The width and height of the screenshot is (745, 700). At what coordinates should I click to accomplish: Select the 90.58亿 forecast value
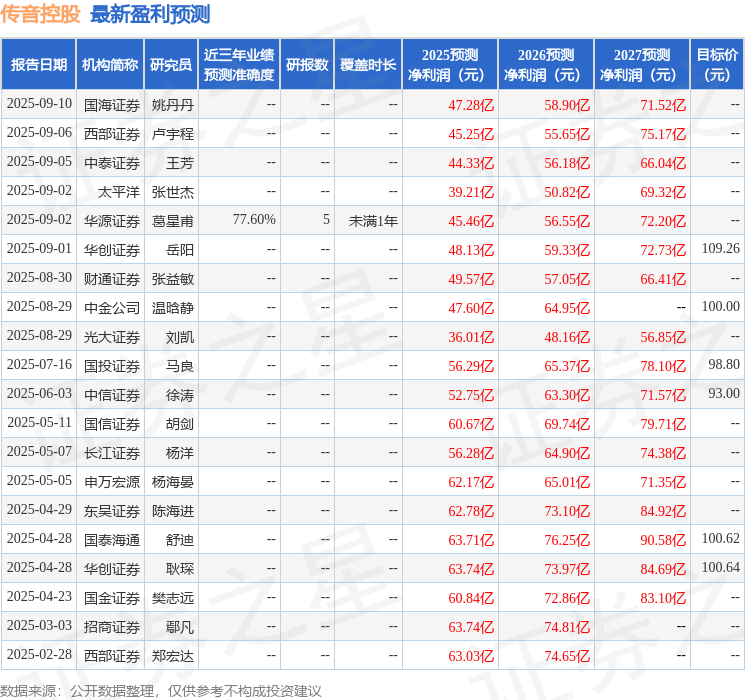(x=663, y=540)
